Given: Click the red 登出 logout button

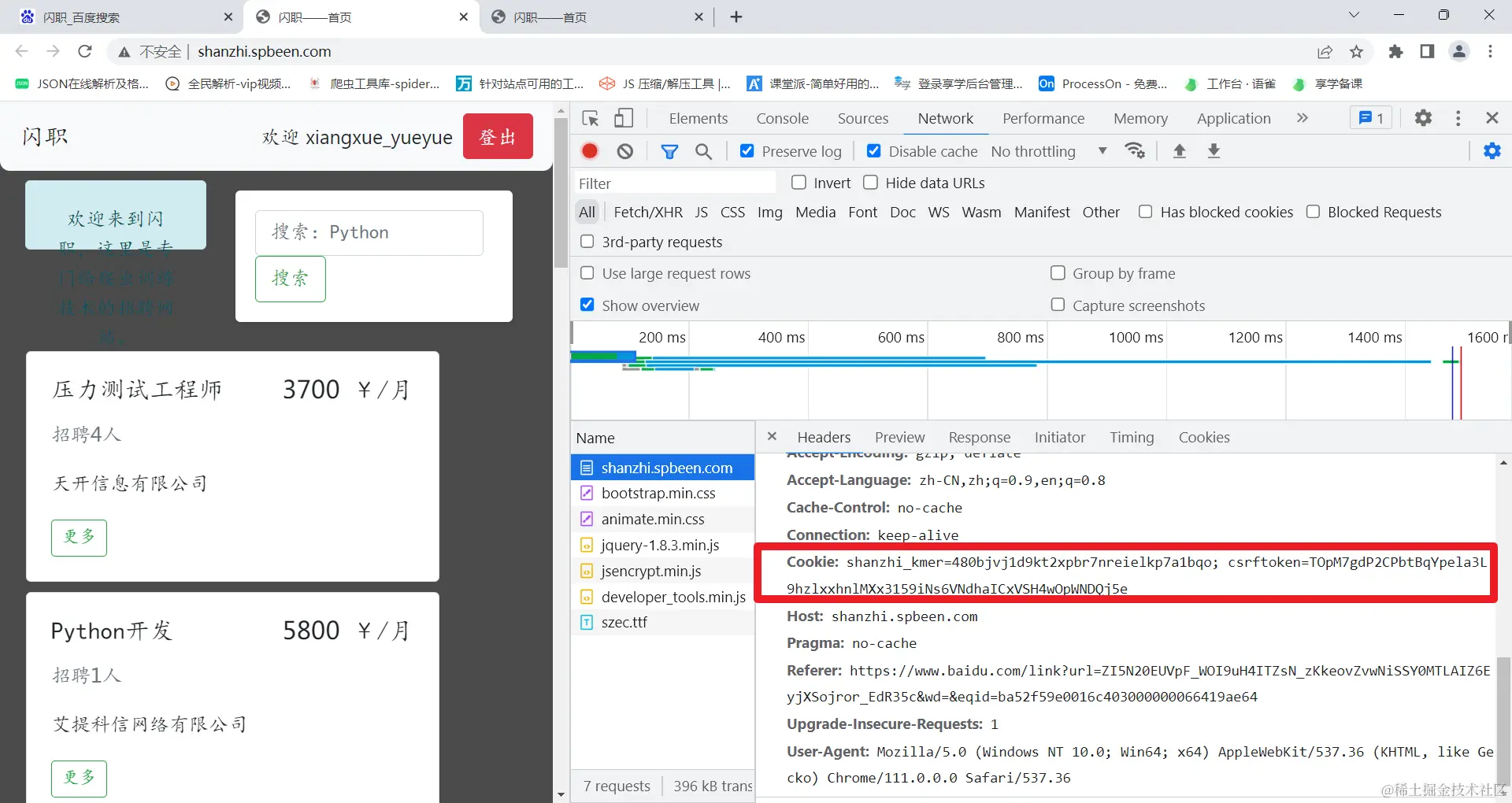Looking at the screenshot, I should coord(498,136).
